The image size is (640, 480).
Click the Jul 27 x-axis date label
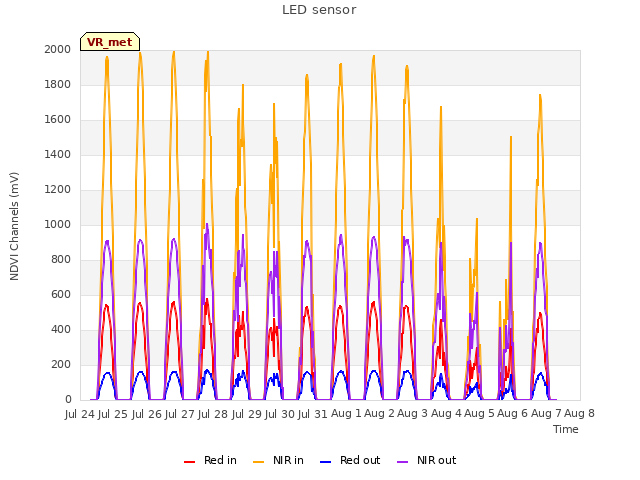[180, 414]
